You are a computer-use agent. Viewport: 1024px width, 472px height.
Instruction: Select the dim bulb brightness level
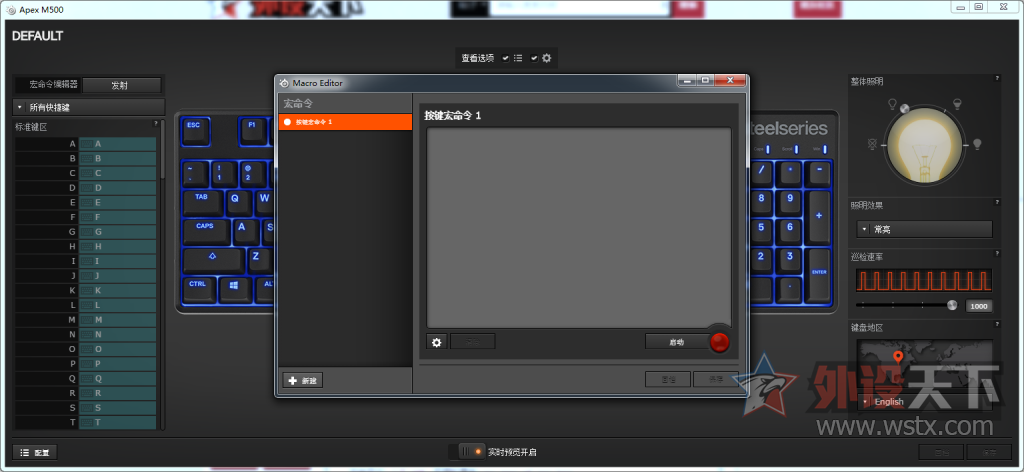coord(892,103)
